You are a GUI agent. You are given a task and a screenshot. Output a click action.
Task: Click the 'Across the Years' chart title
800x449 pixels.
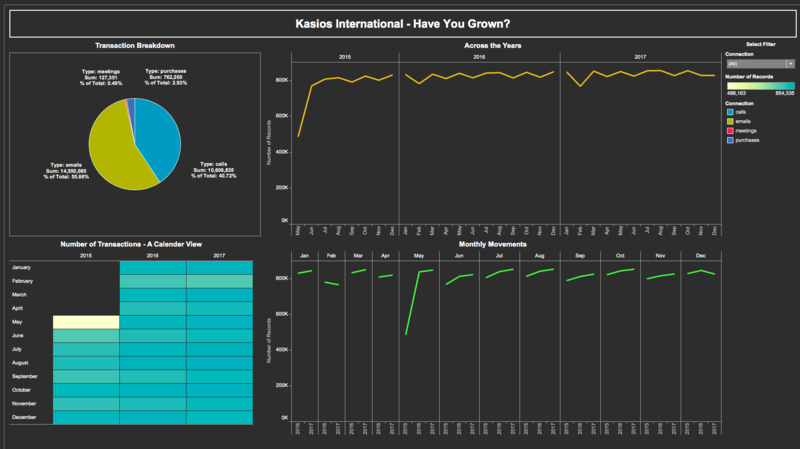[x=492, y=45]
